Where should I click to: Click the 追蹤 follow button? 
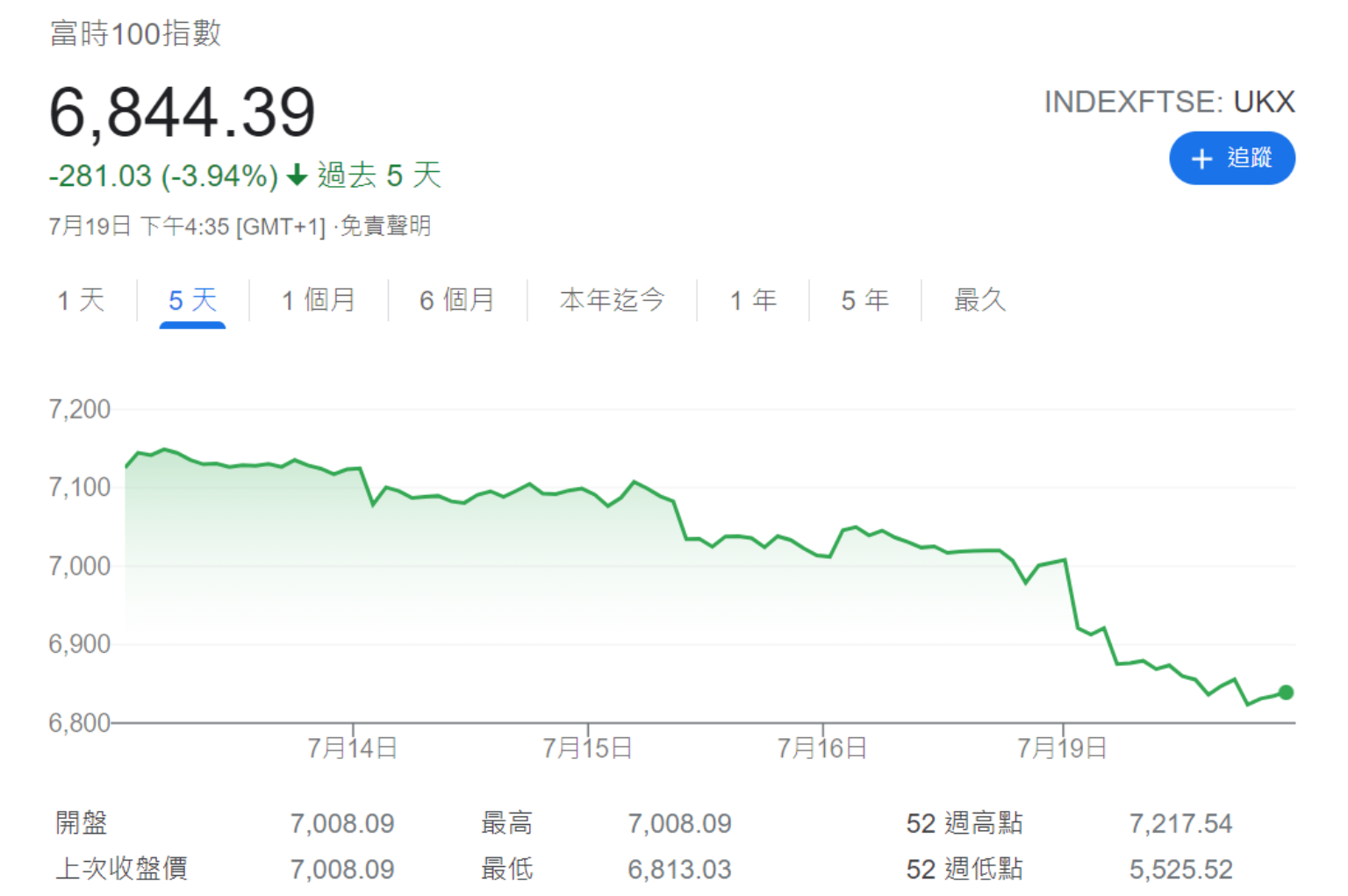click(x=1232, y=159)
